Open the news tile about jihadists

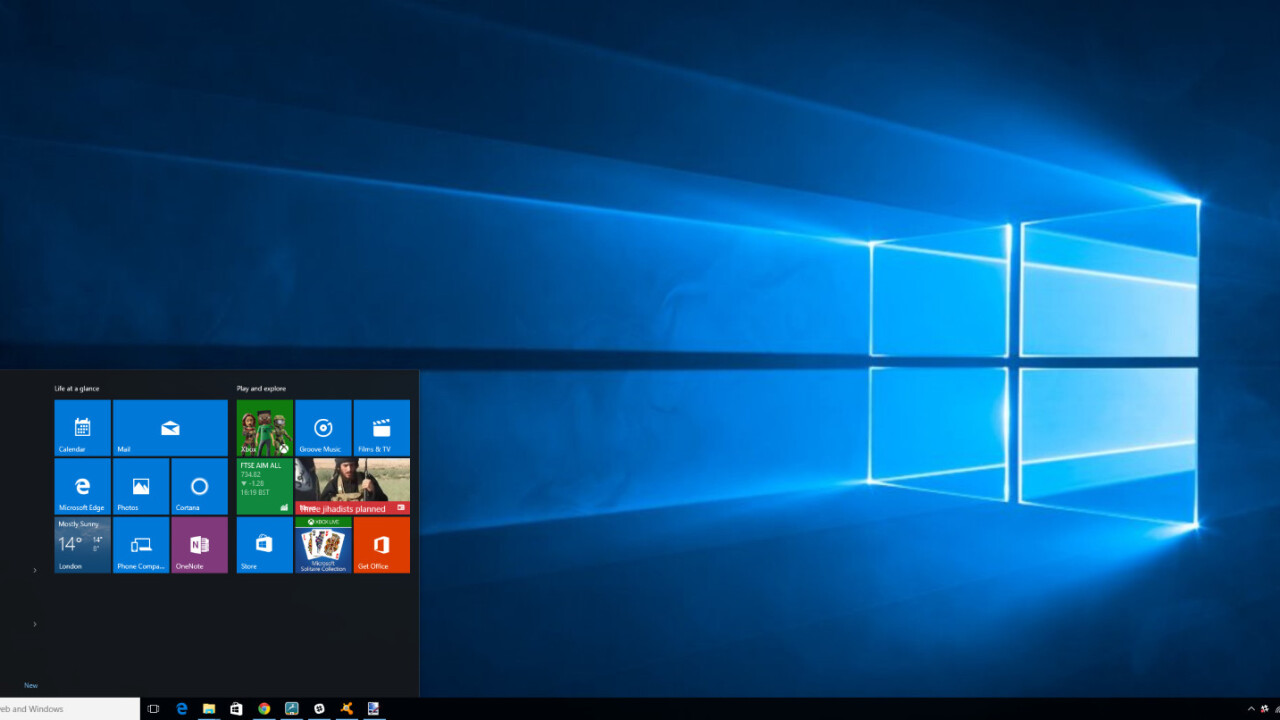352,486
